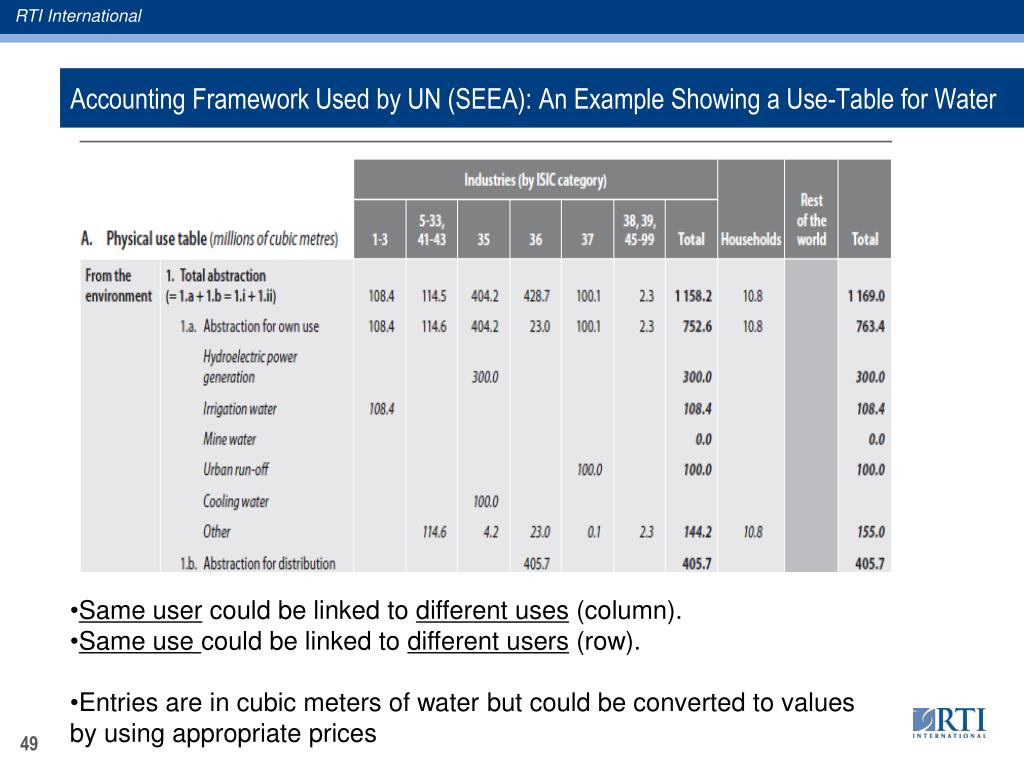Click the RTI International logo
The height and width of the screenshot is (768, 1024).
[950, 722]
